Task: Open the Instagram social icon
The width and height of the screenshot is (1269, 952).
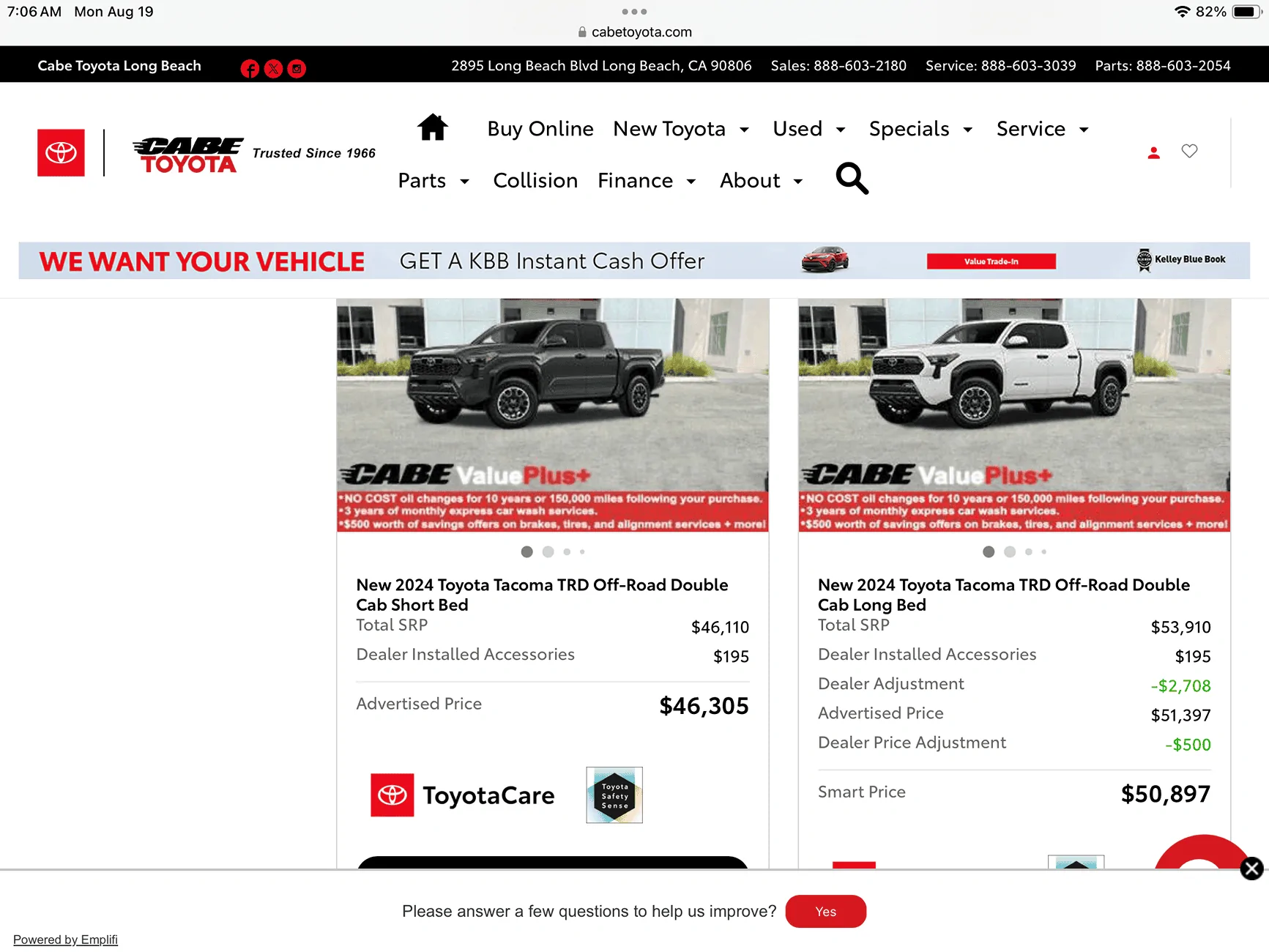Action: tap(297, 69)
